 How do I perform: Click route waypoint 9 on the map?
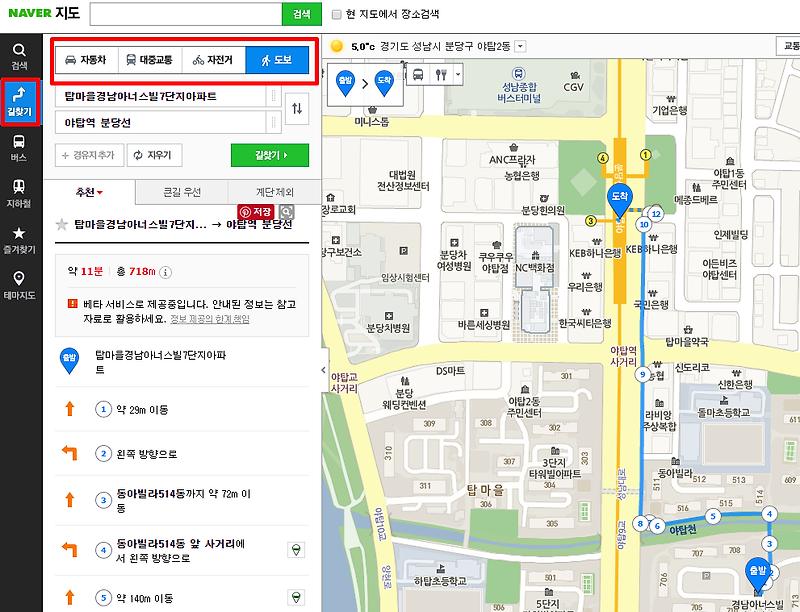643,374
